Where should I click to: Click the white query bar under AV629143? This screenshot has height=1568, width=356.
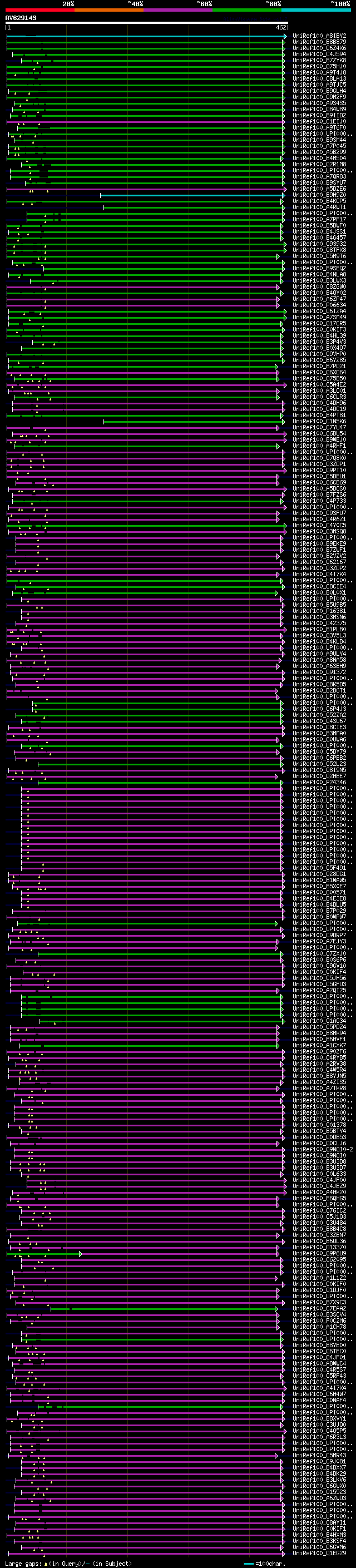[147, 22]
